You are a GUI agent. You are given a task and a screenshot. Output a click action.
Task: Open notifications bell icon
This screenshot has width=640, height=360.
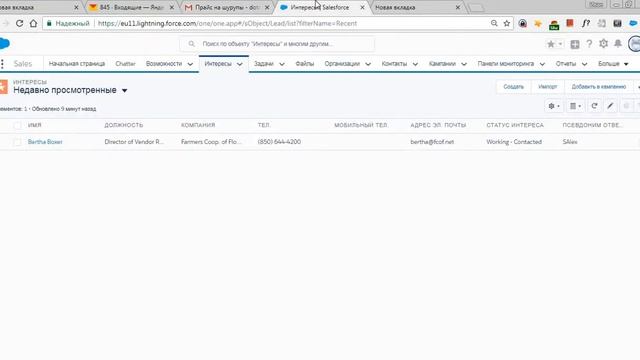pyautogui.click(x=618, y=44)
